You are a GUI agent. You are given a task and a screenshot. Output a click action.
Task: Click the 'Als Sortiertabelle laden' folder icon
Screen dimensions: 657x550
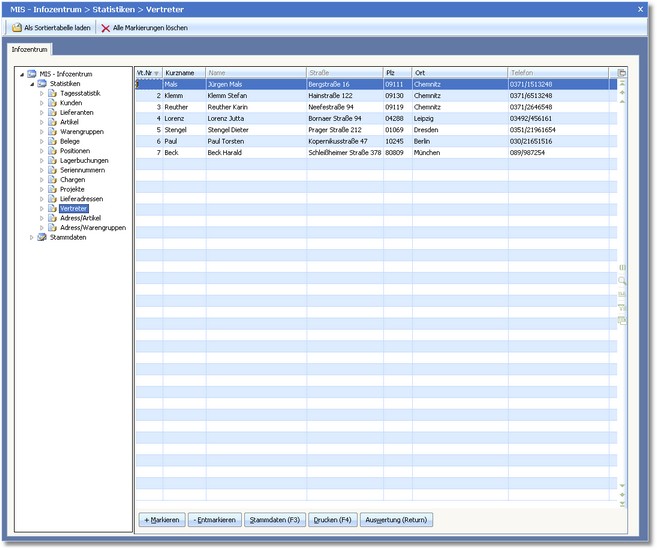point(17,27)
